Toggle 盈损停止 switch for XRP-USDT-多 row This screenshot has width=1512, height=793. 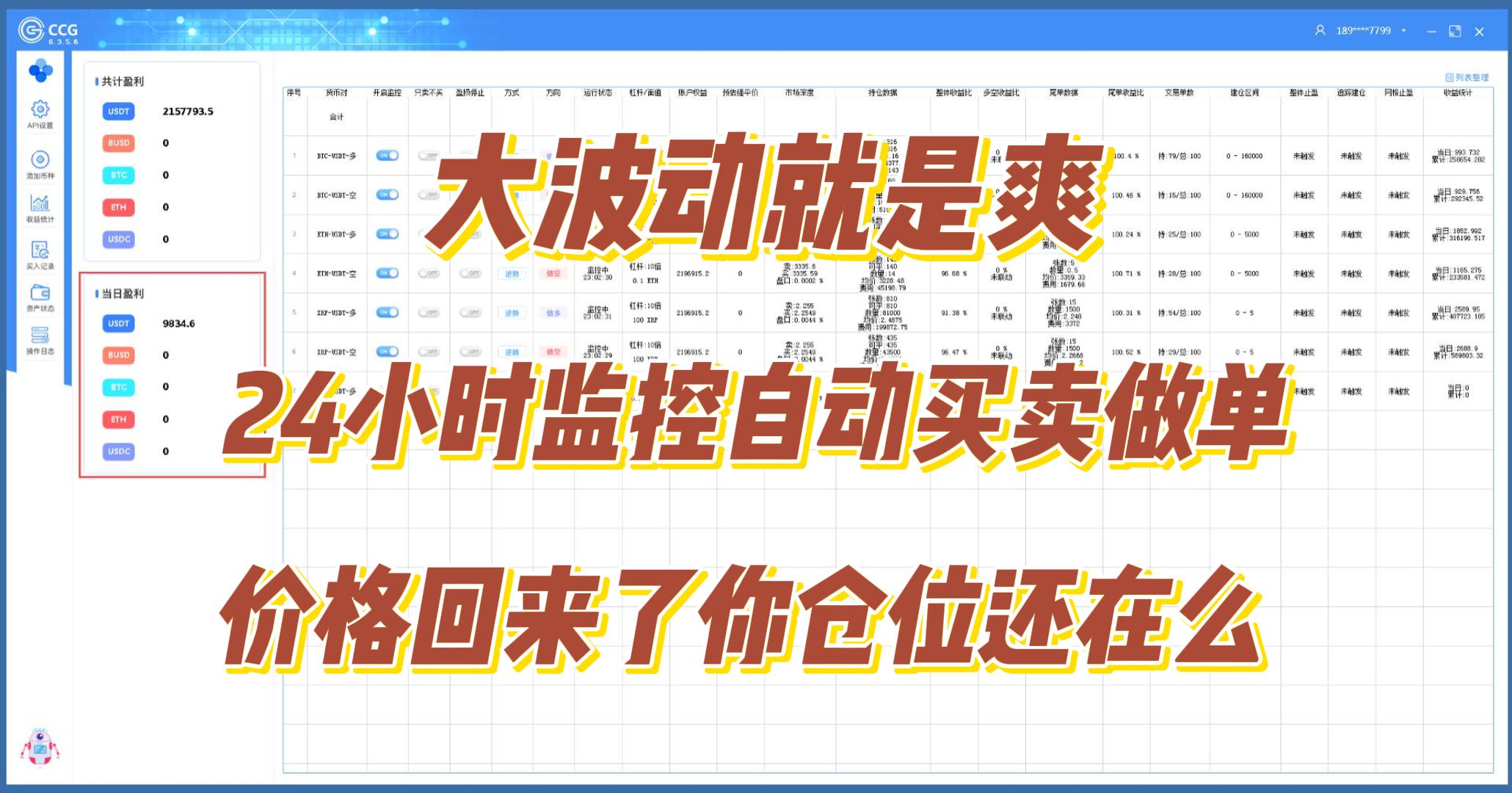coord(470,313)
